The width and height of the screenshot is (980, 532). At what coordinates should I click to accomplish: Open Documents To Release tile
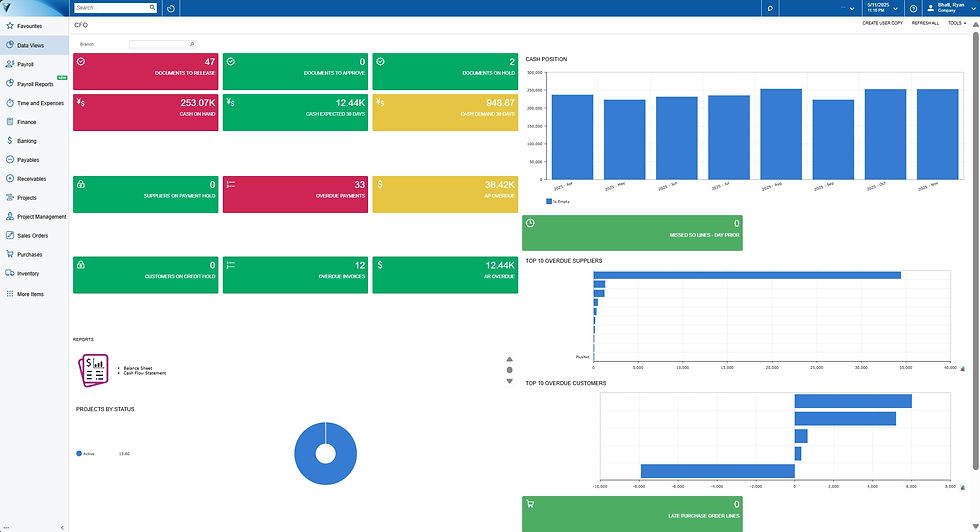point(146,71)
